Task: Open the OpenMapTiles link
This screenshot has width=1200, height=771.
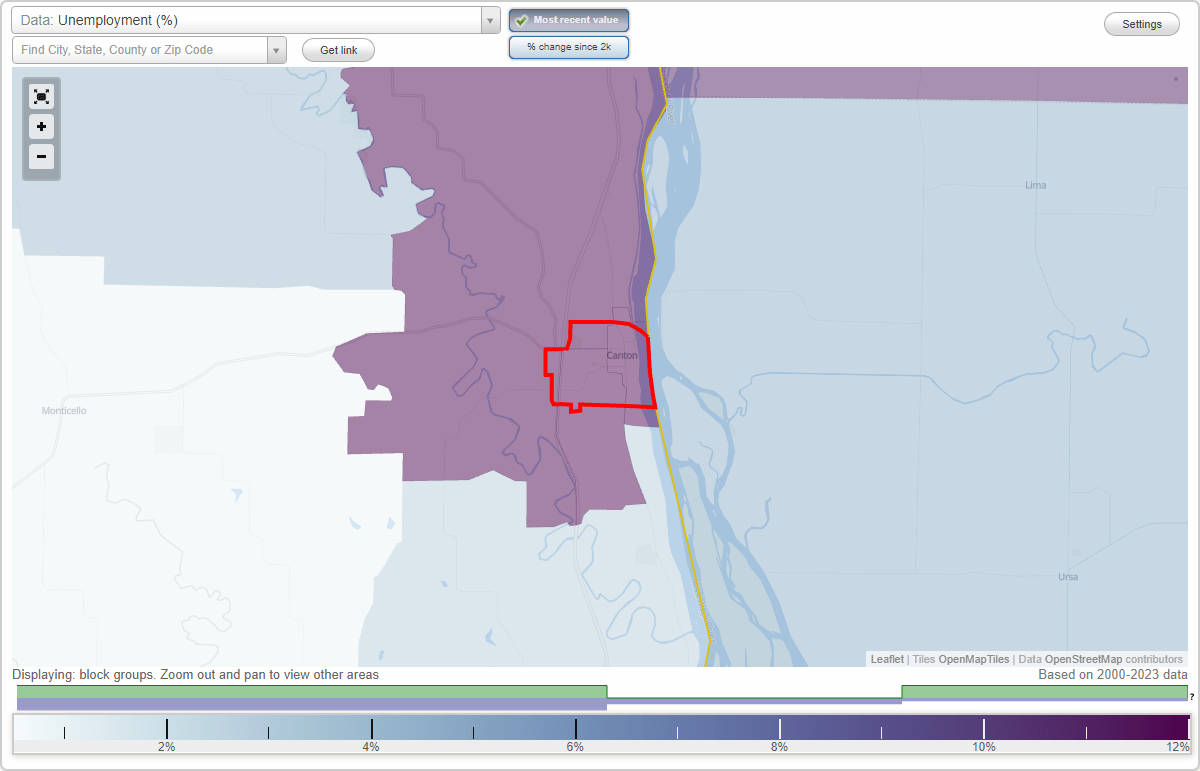Action: coord(973,659)
